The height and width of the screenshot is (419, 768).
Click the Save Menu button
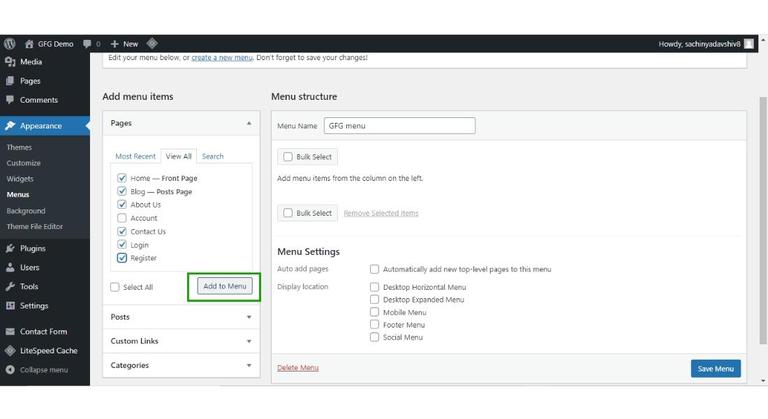[x=715, y=369]
